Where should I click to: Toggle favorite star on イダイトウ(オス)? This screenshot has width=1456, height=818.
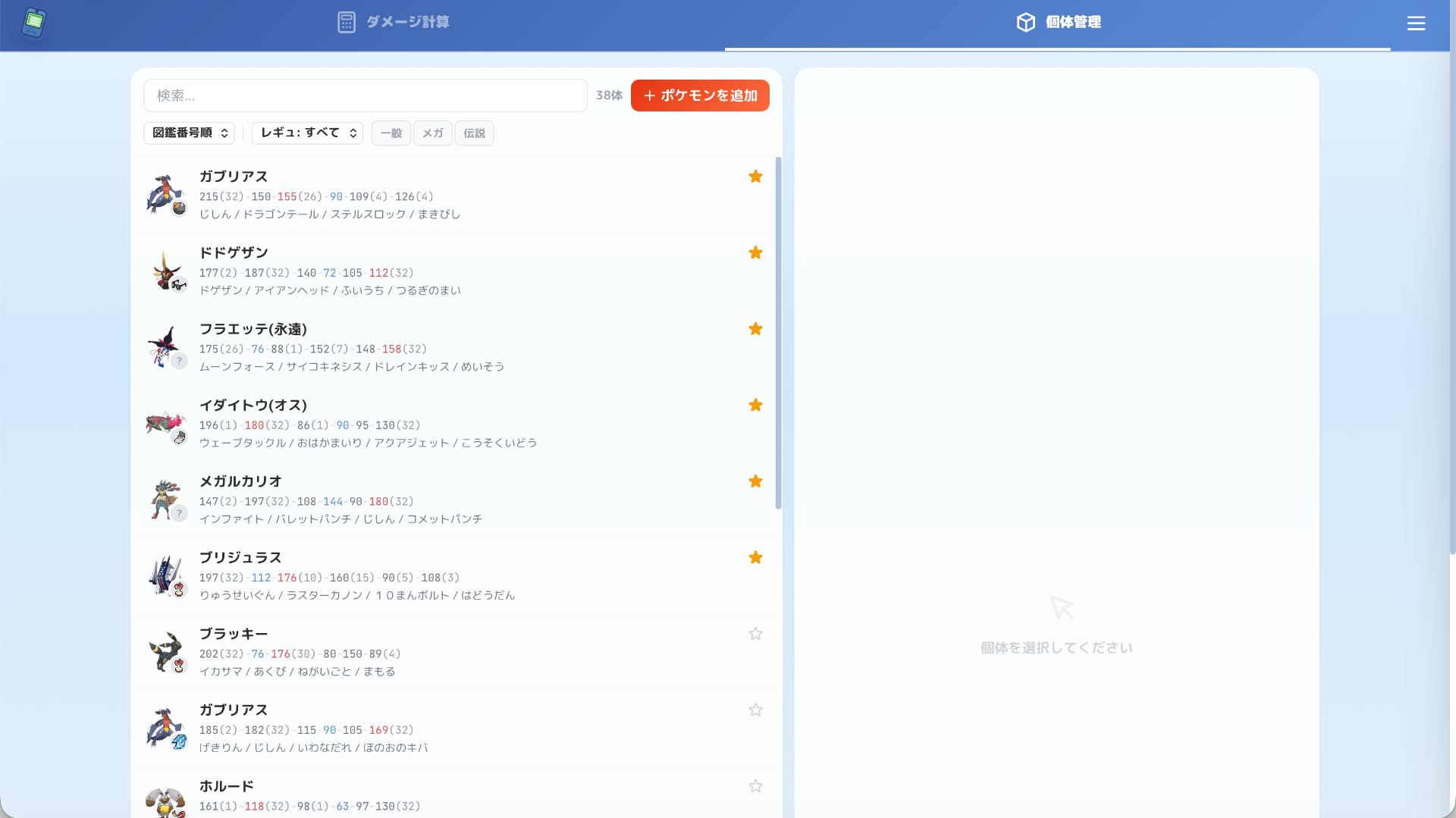(x=755, y=405)
